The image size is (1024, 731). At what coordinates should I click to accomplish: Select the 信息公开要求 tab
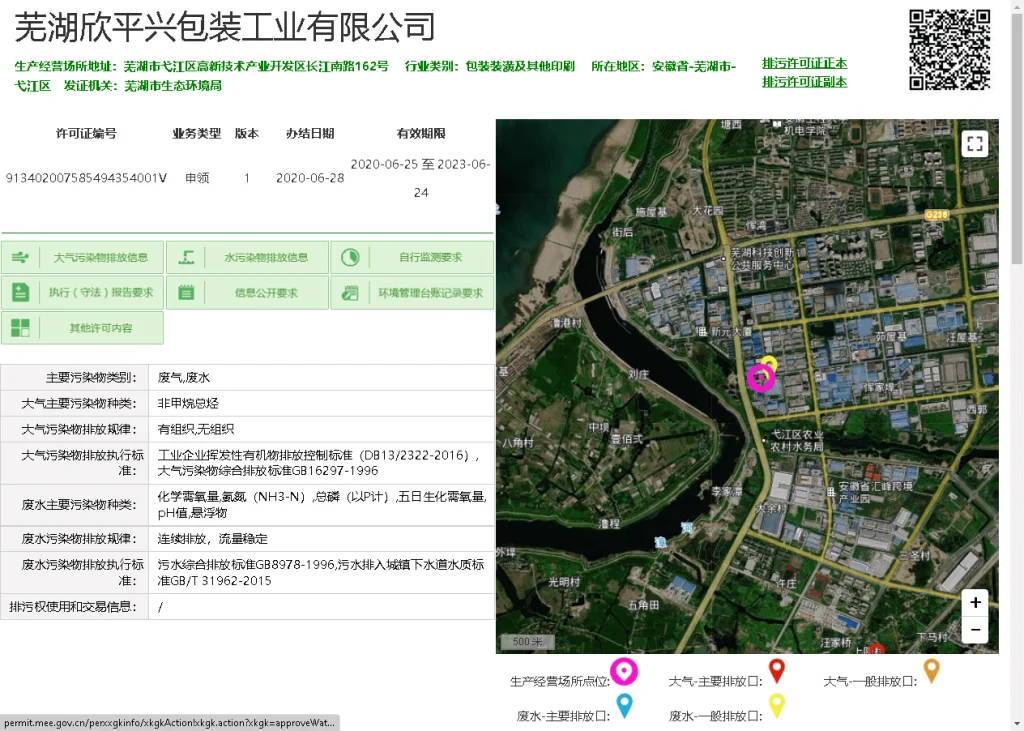[x=248, y=293]
